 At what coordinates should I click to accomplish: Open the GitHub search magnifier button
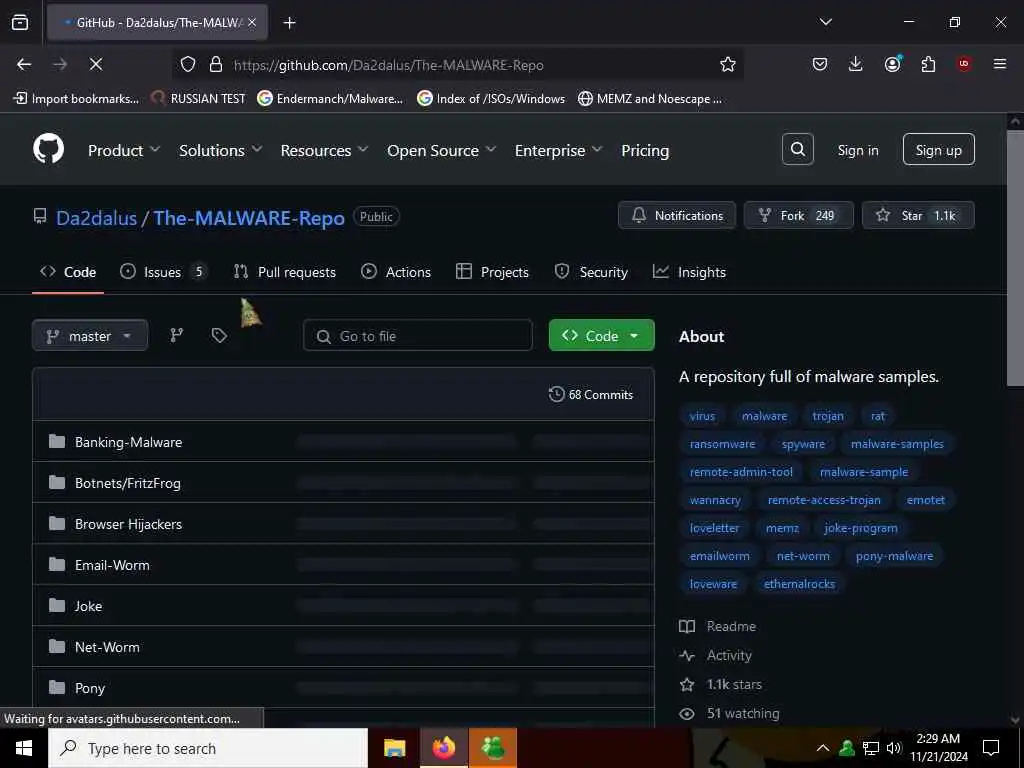[x=797, y=150]
